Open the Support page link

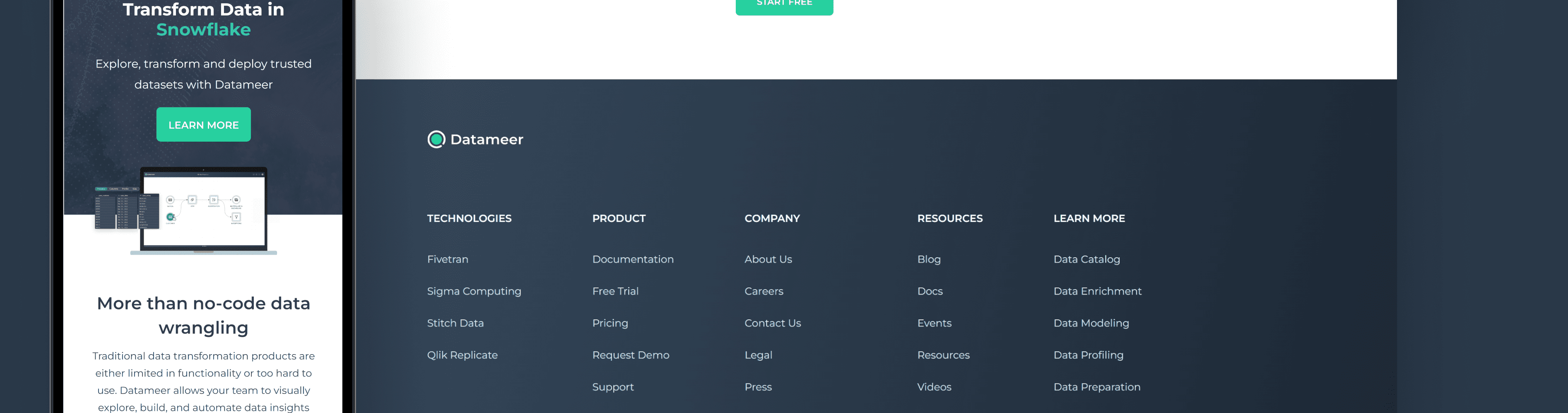613,387
